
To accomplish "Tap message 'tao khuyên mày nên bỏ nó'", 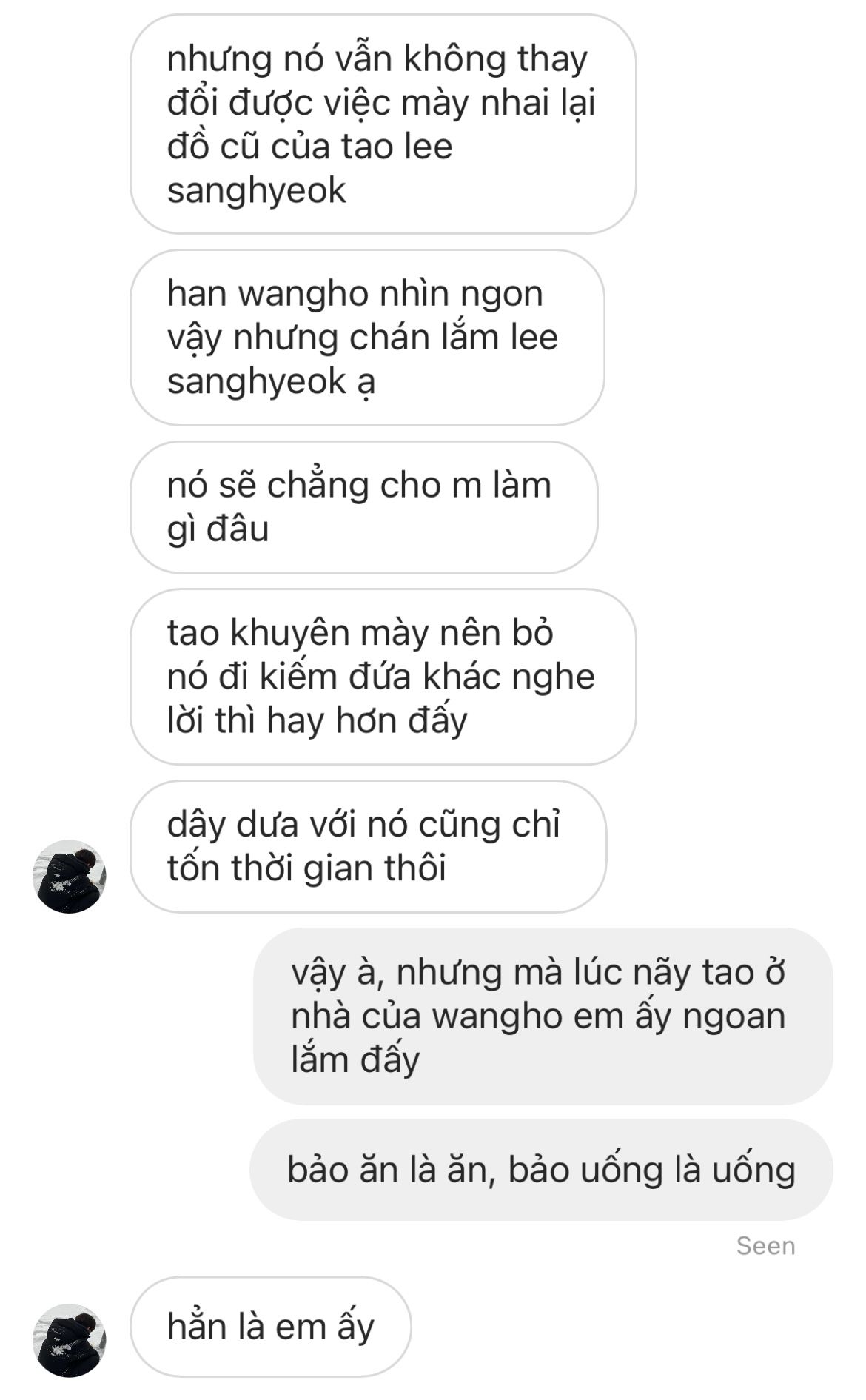I will [383, 677].
